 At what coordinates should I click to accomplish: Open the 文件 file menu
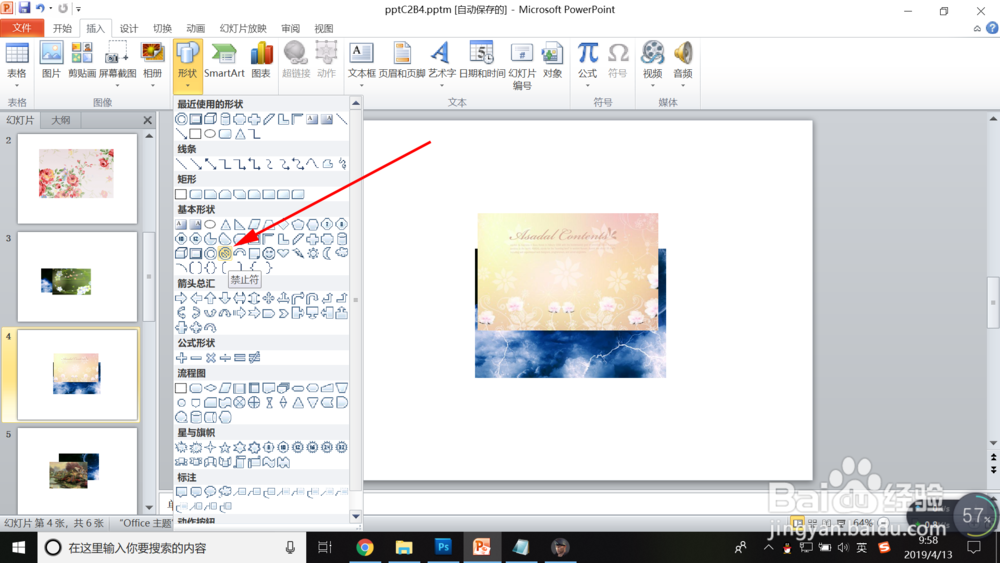(x=22, y=28)
